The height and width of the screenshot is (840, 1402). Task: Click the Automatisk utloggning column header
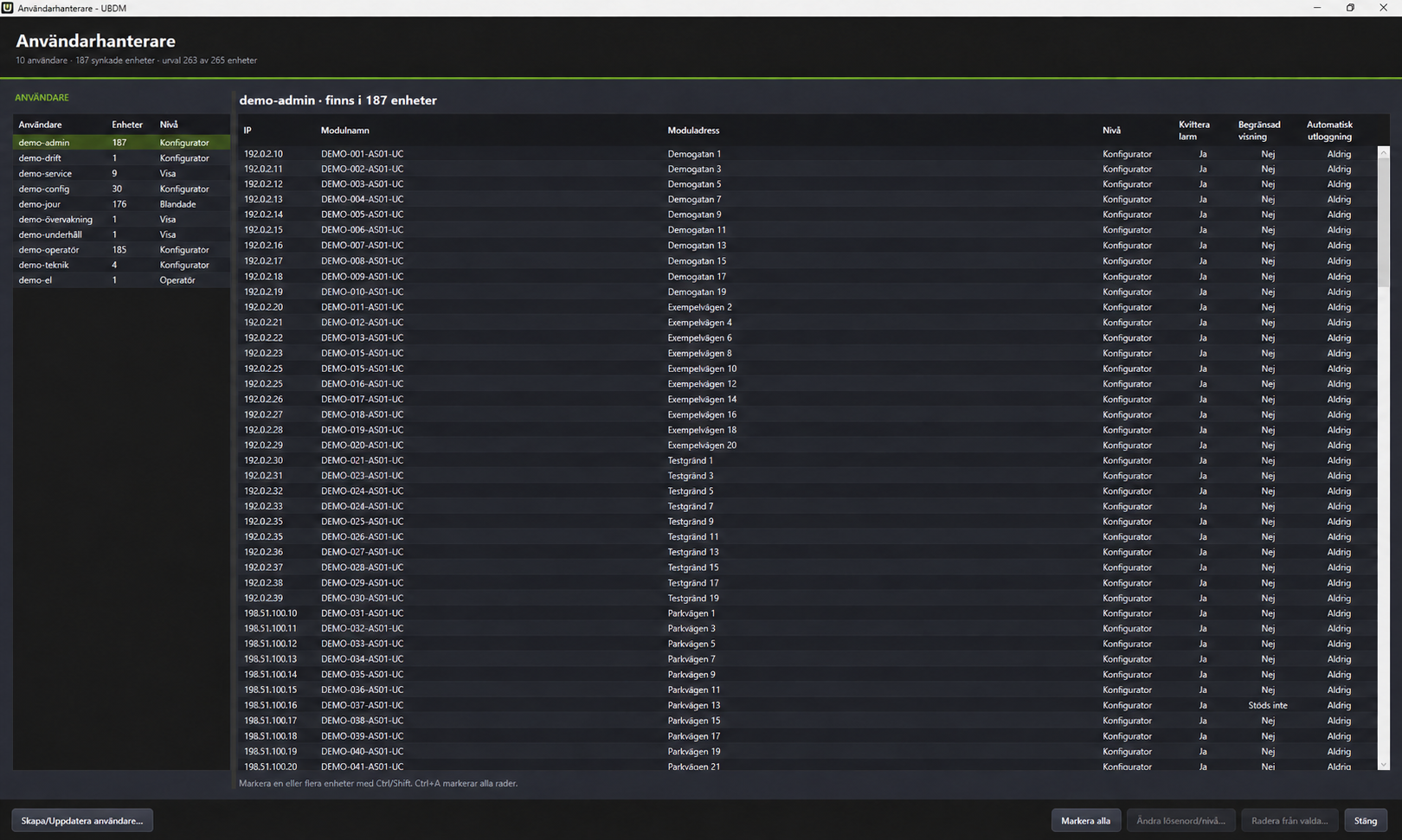[1329, 131]
